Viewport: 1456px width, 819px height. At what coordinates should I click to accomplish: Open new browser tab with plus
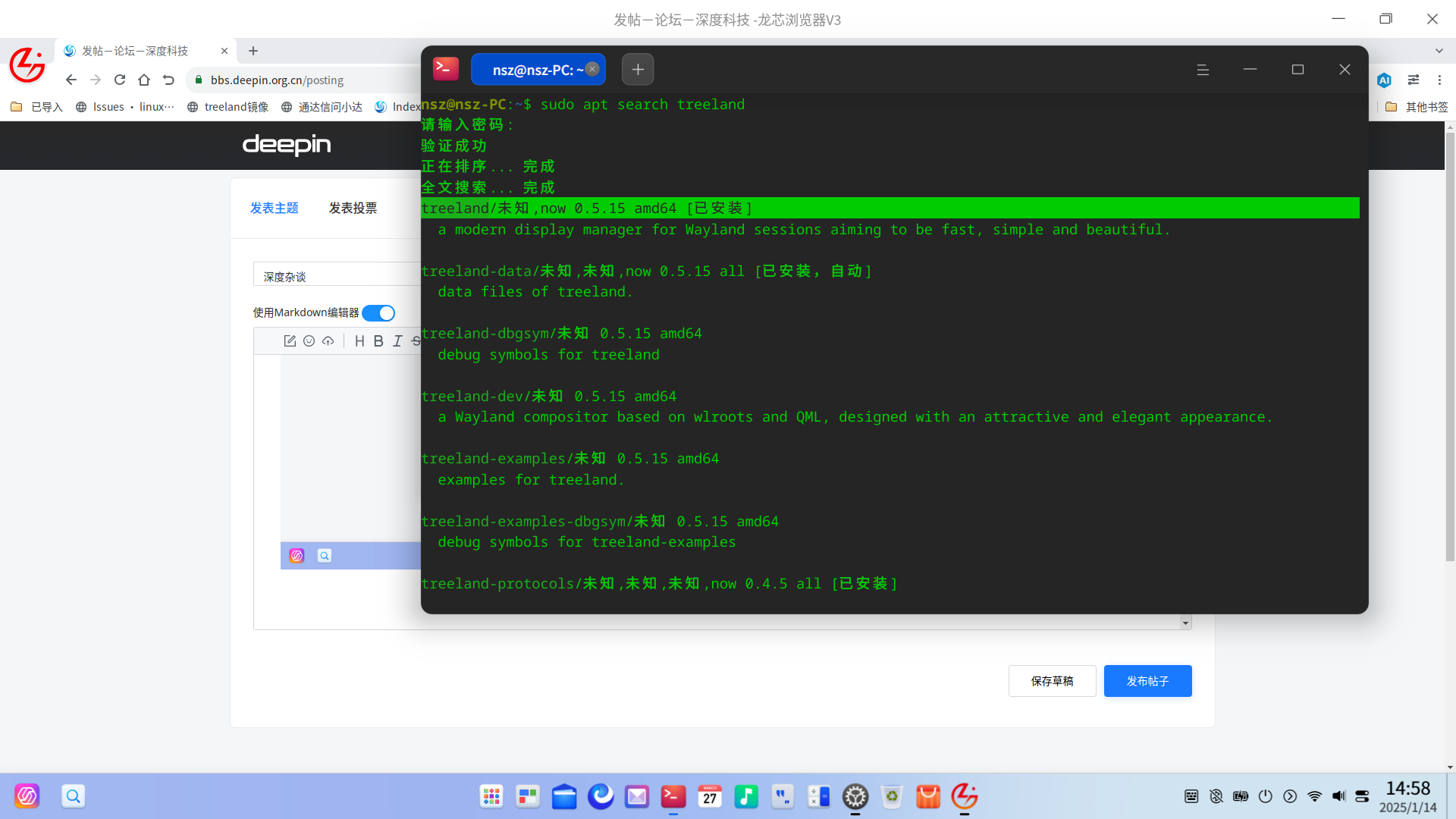point(253,51)
